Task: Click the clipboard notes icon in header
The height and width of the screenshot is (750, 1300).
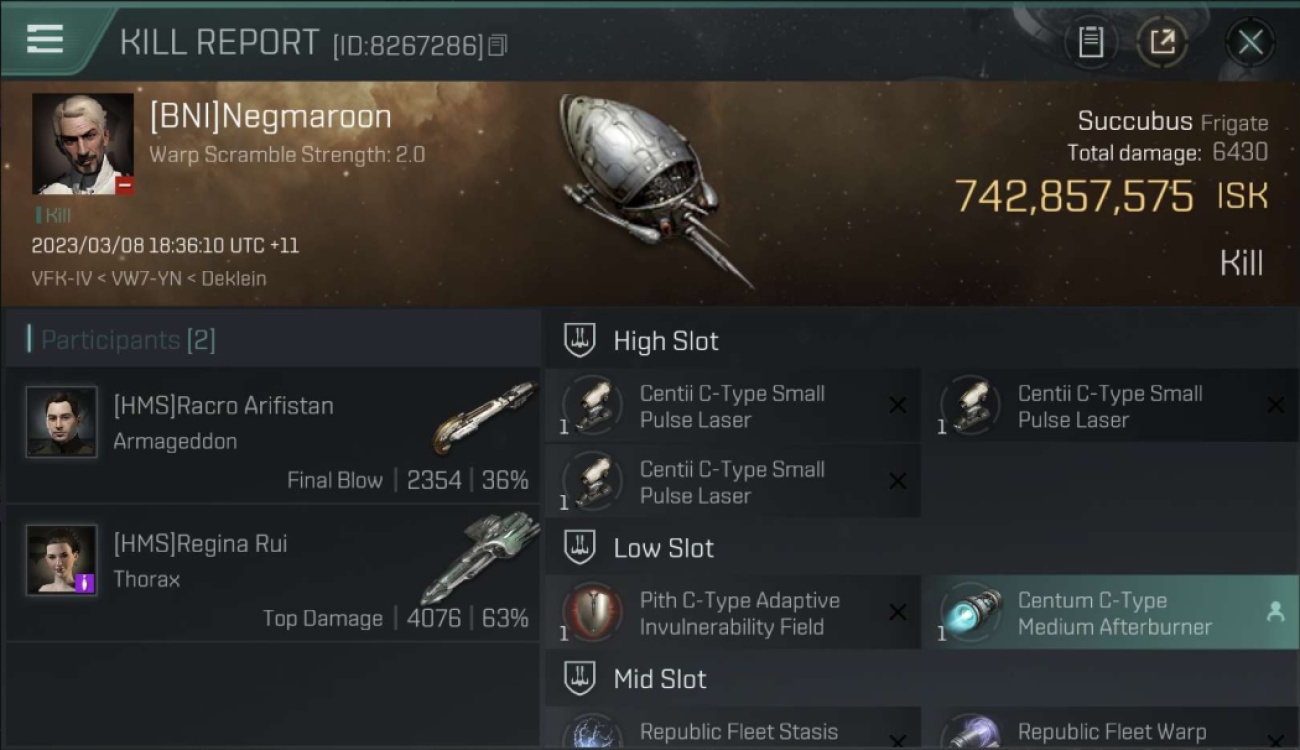Action: [x=1090, y=42]
